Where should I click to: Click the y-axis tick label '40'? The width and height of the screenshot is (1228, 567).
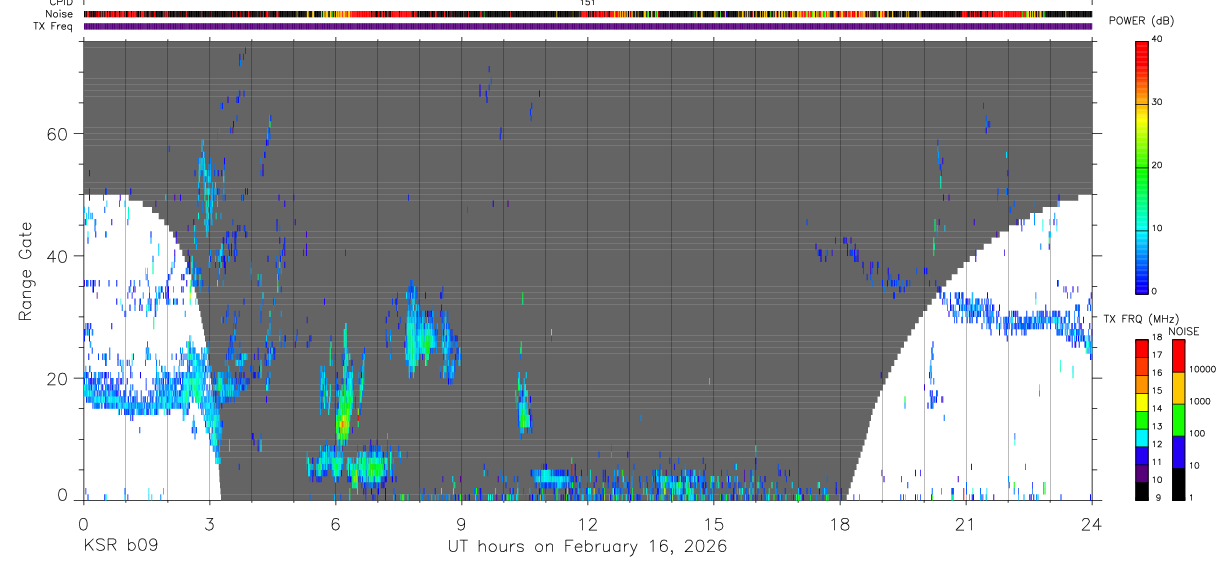59,256
